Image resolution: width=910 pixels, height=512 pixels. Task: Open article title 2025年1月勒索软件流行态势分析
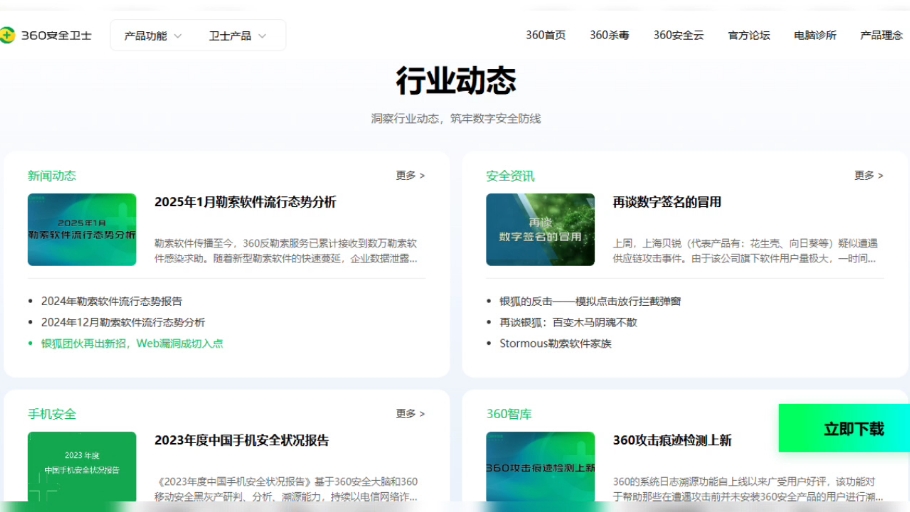(245, 202)
